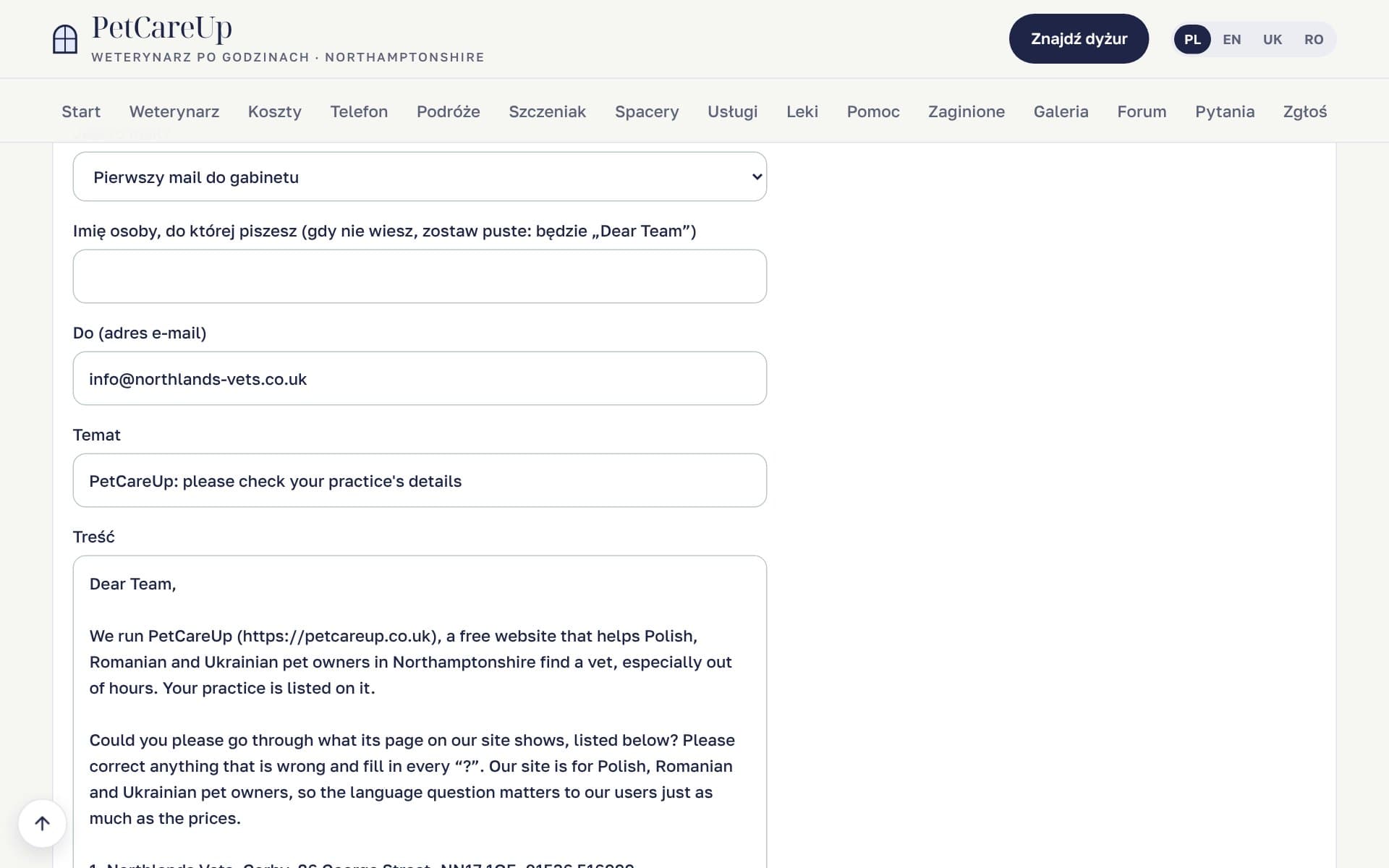Open the chevron of the mail type dropdown
The height and width of the screenshot is (868, 1389).
point(757,176)
